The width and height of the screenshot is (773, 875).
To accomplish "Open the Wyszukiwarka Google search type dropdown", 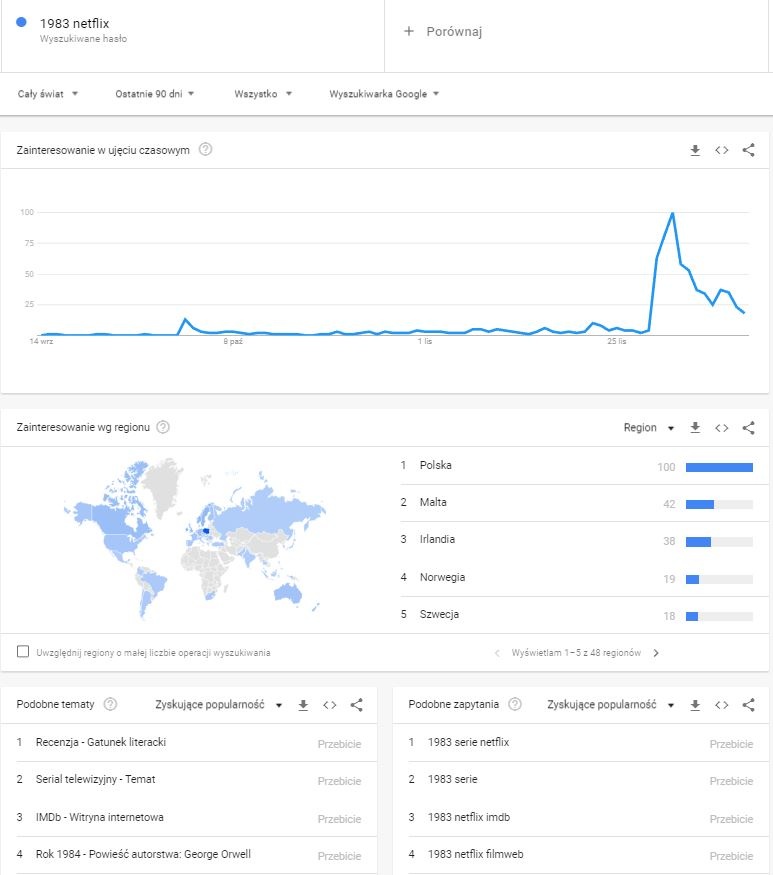I will [x=384, y=94].
